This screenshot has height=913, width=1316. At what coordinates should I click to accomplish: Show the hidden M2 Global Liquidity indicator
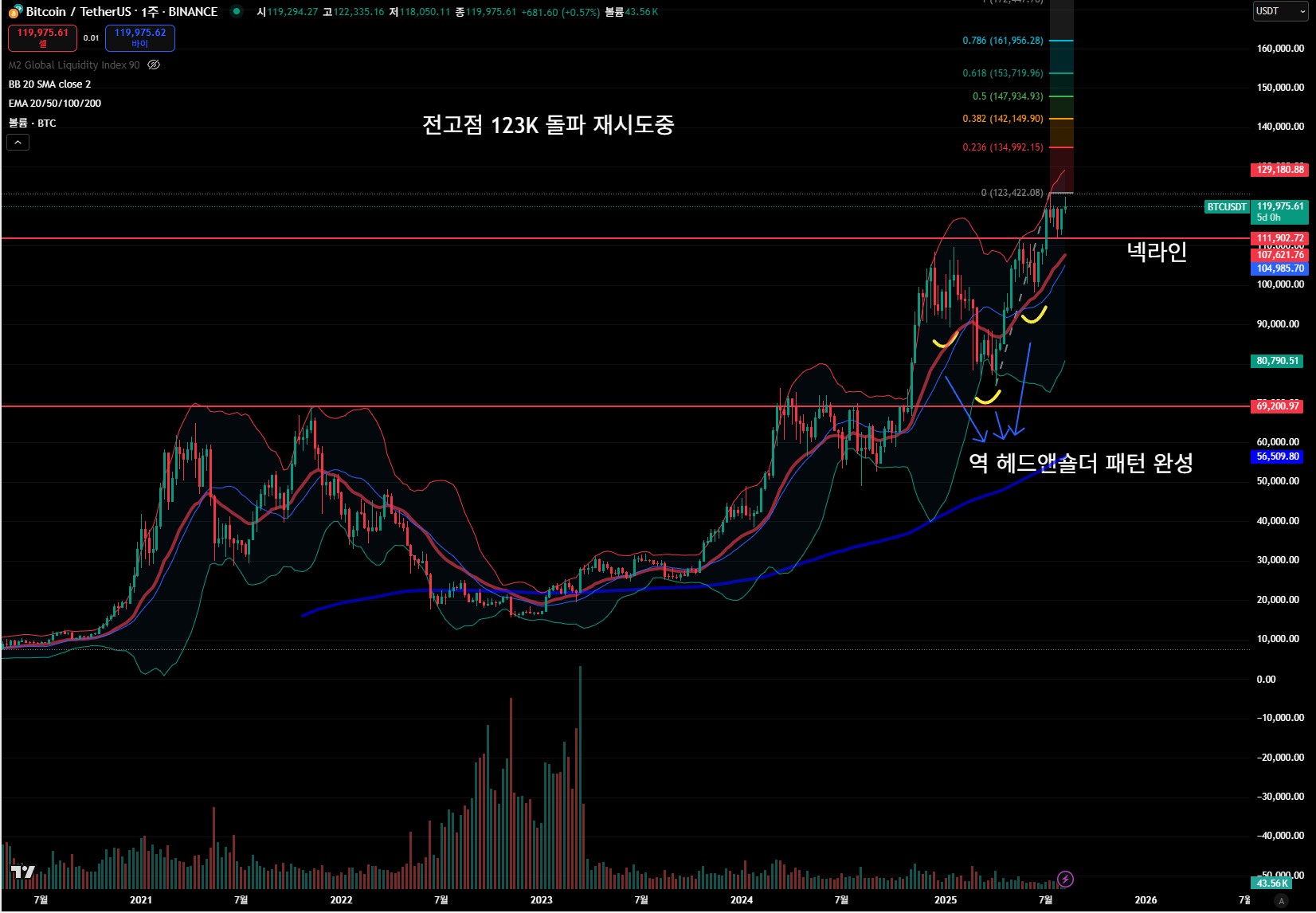click(x=154, y=65)
